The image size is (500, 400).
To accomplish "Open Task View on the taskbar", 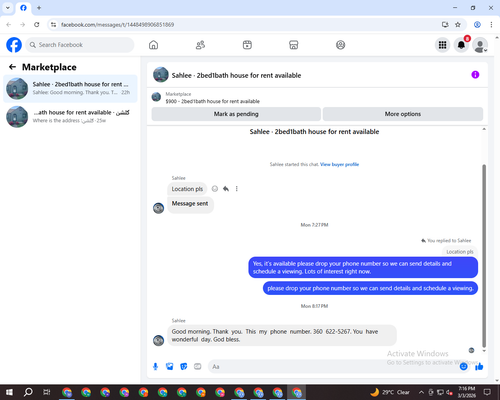I will click(x=47, y=392).
